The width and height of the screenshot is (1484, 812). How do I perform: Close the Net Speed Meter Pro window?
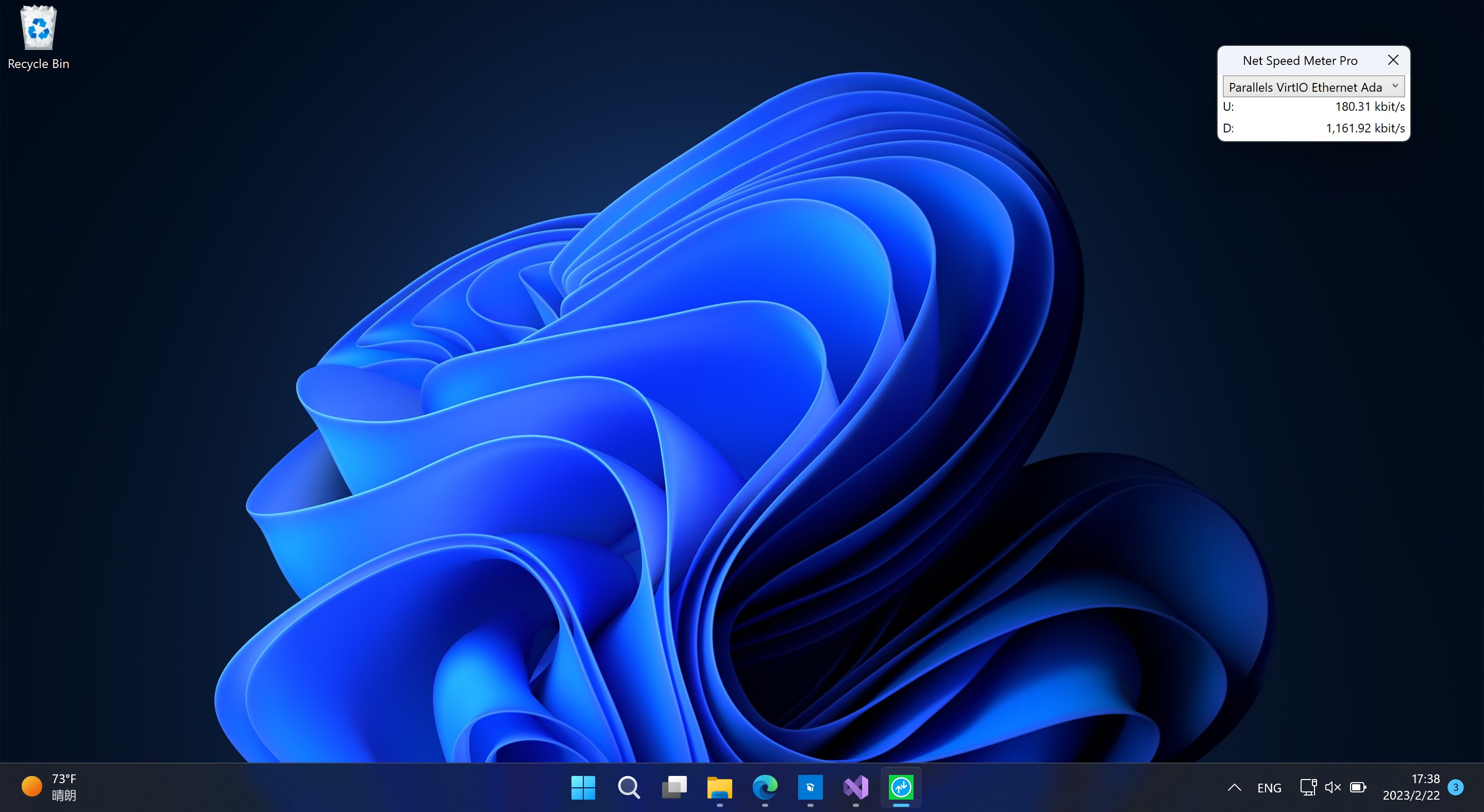click(x=1393, y=60)
